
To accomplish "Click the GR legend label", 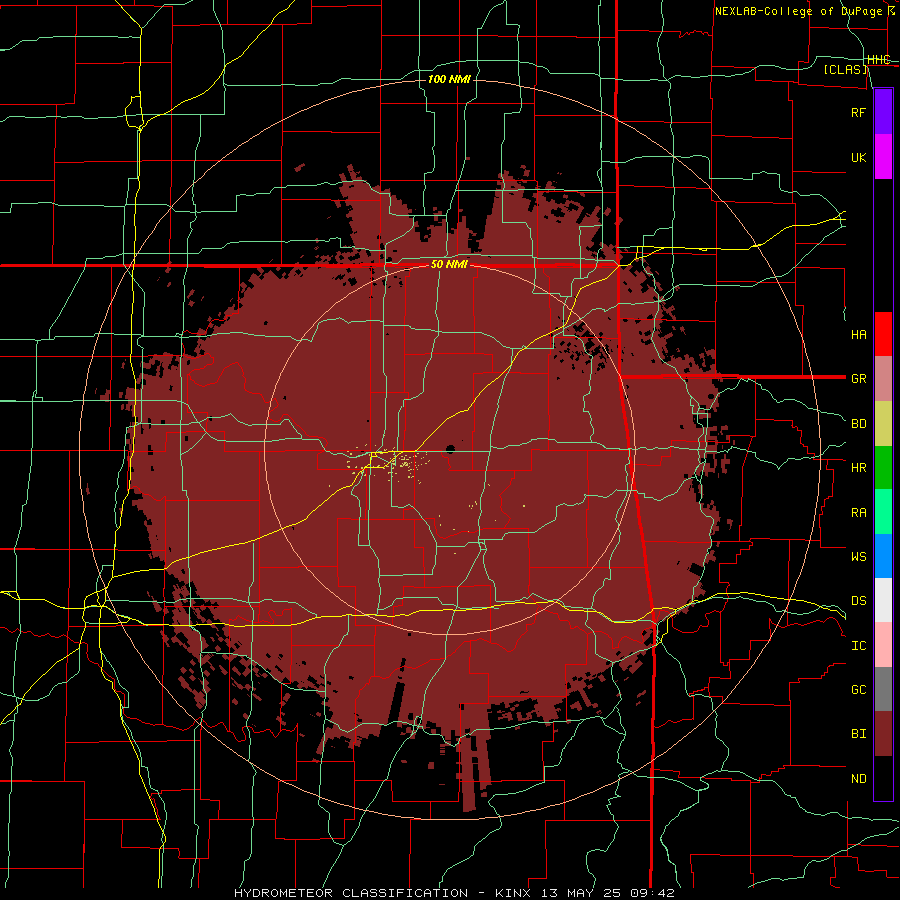I will coord(858,379).
